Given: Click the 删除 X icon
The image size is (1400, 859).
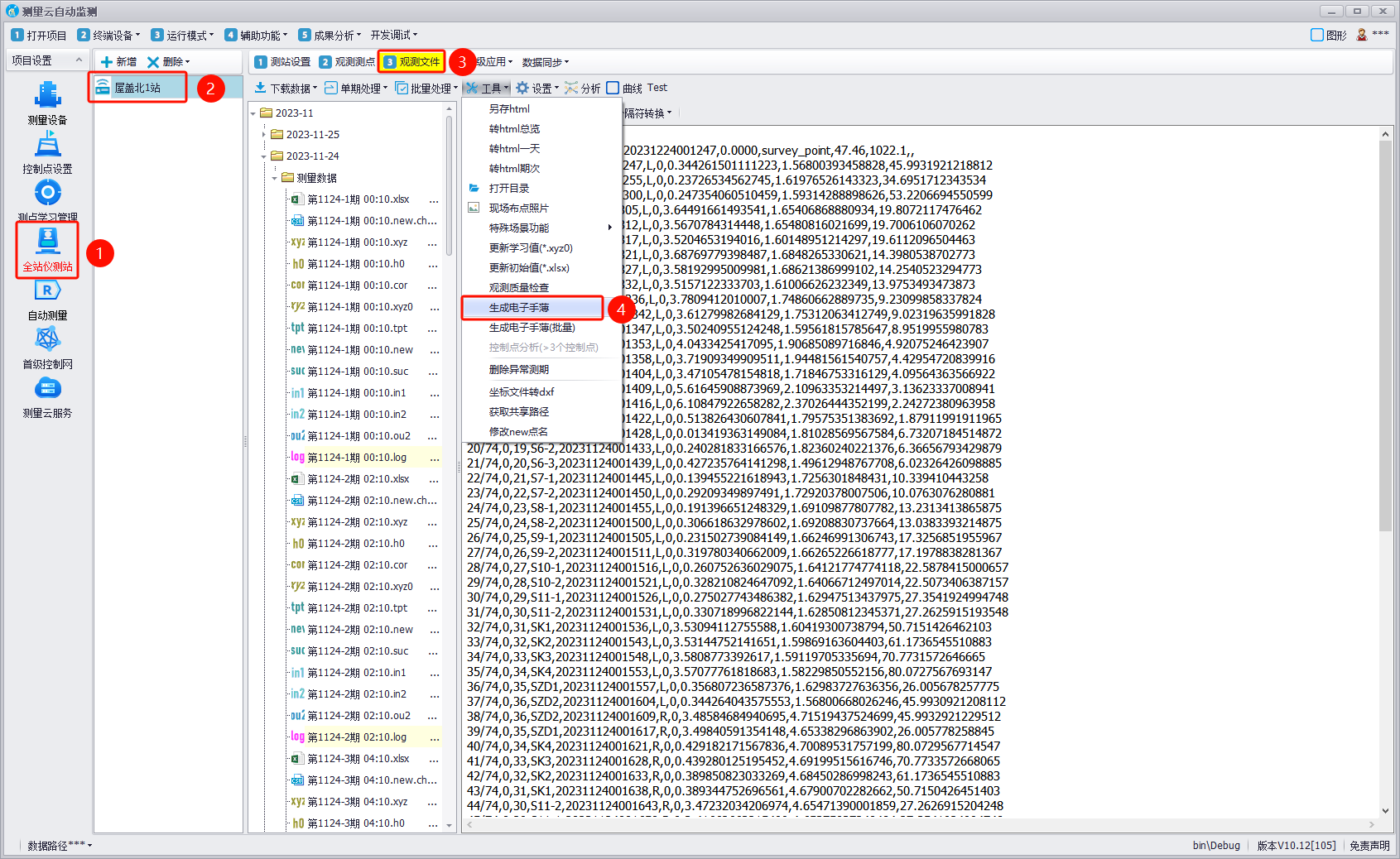Looking at the screenshot, I should point(153,62).
